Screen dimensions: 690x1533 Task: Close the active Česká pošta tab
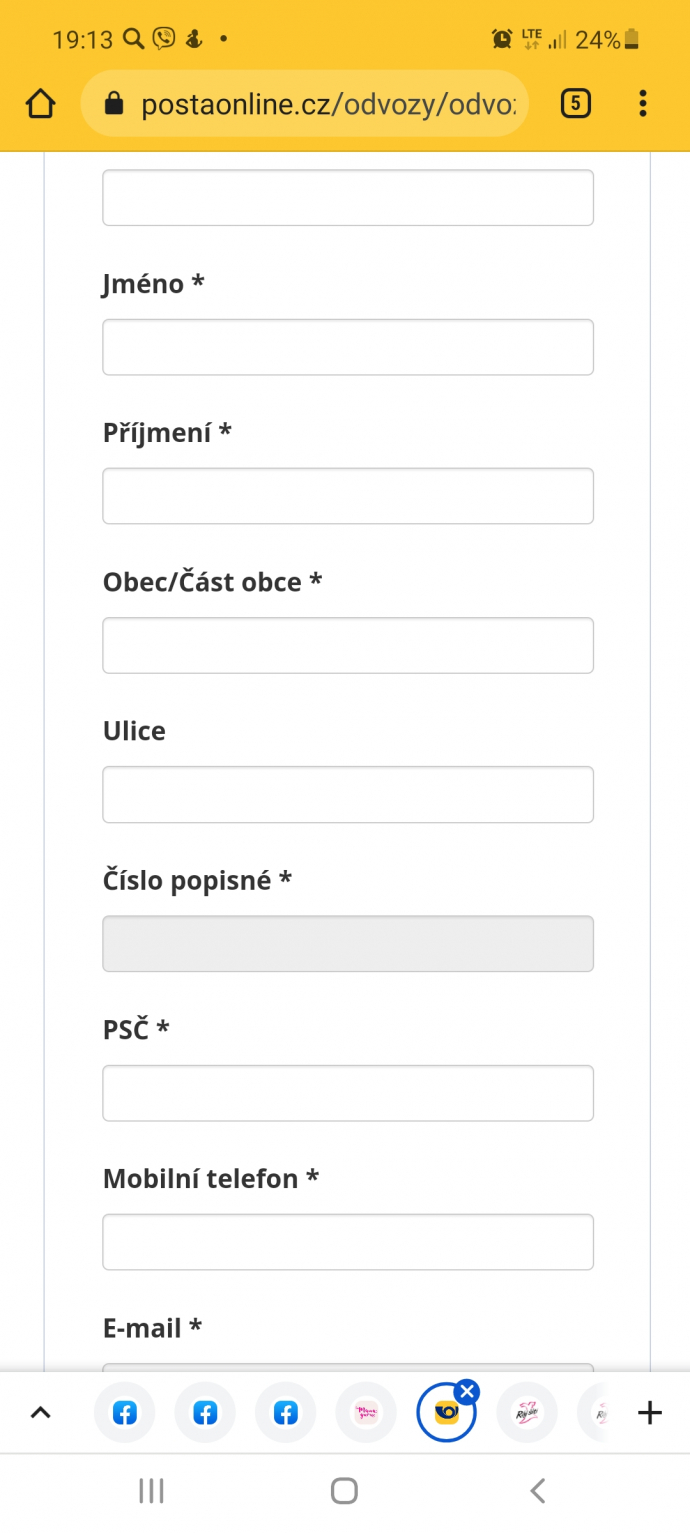point(466,1391)
